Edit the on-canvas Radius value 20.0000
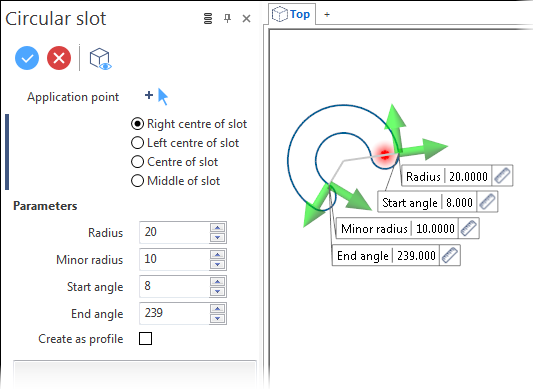This screenshot has height=389, width=533. point(468,176)
